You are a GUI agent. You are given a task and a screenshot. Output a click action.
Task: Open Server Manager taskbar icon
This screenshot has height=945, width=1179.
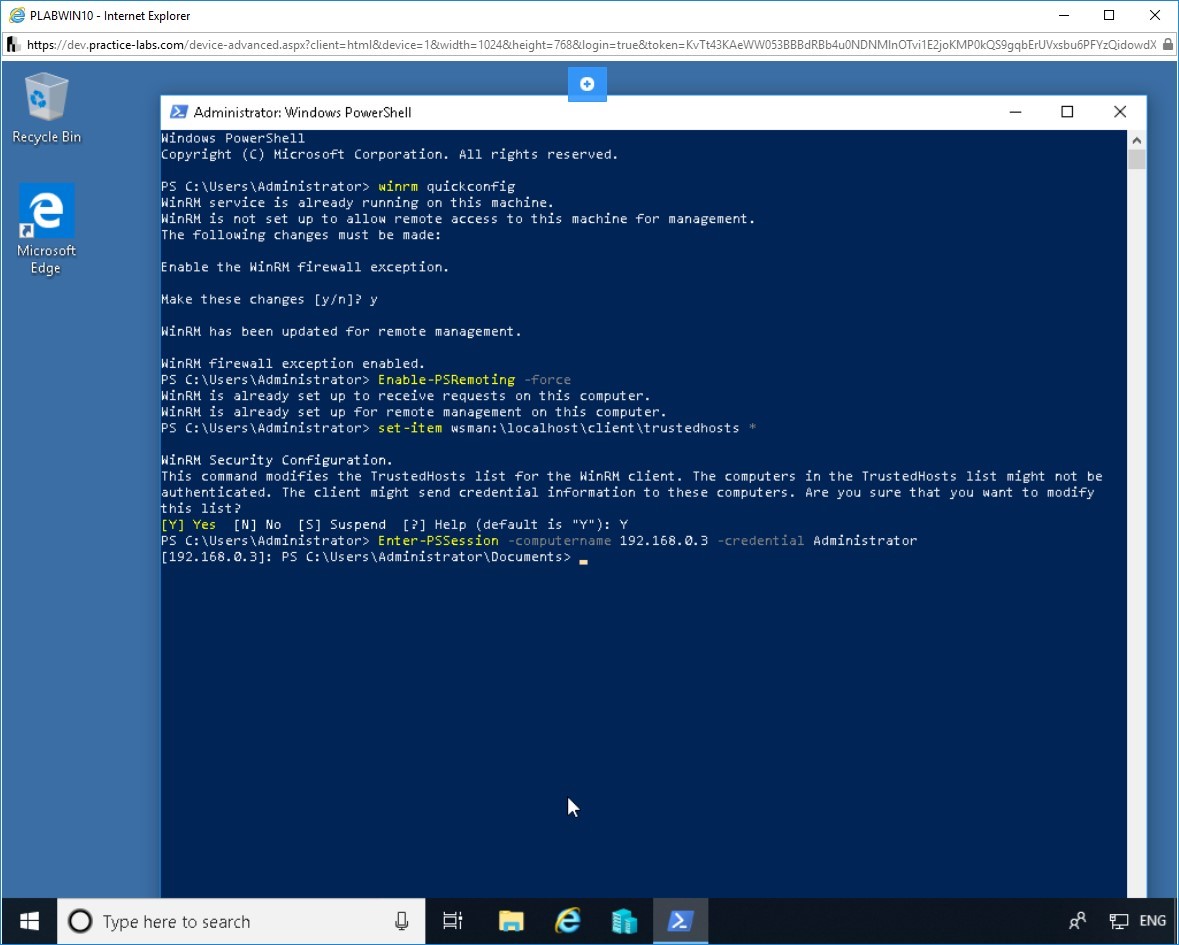pyautogui.click(x=624, y=921)
